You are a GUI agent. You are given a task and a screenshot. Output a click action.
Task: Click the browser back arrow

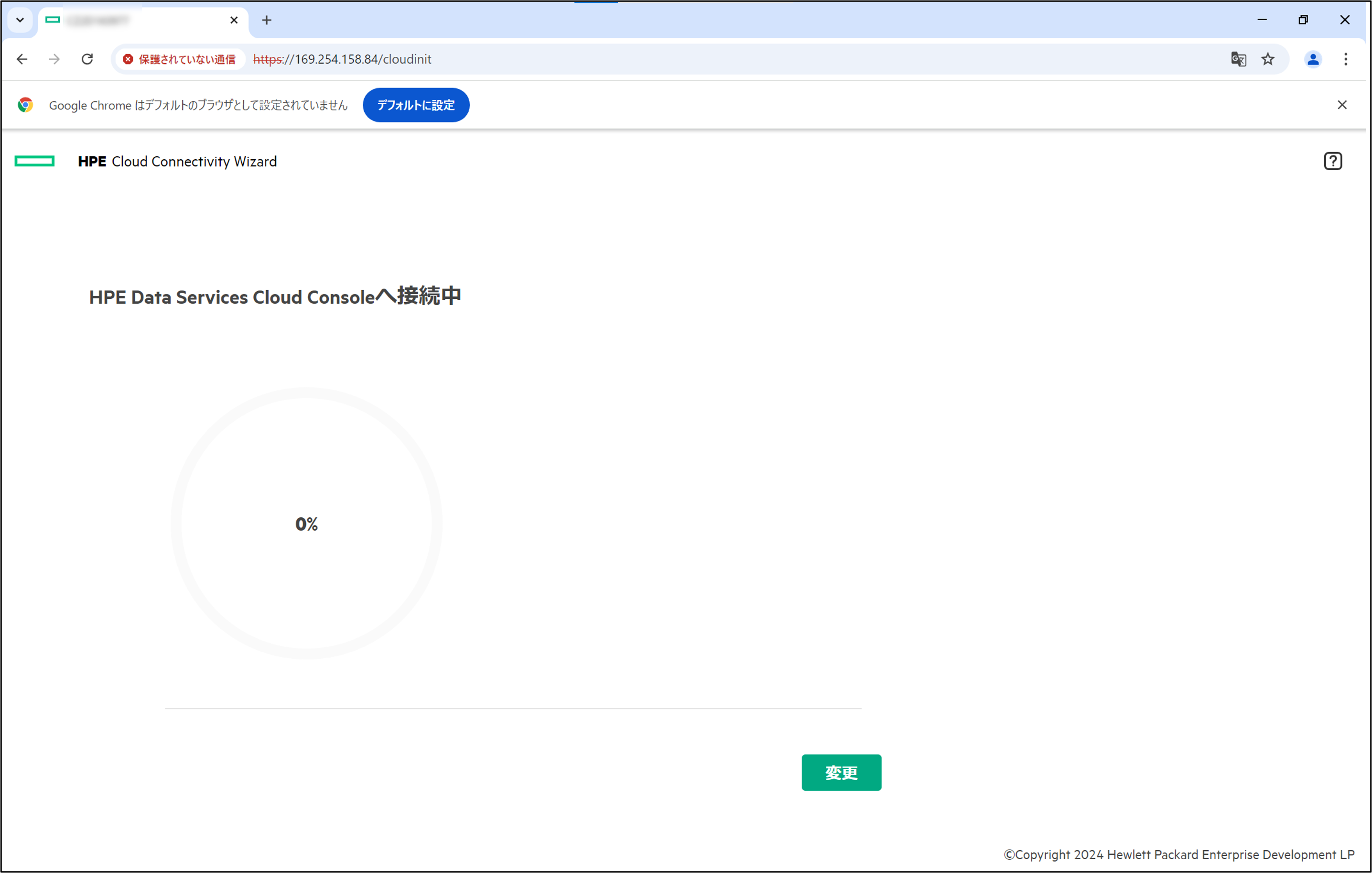coord(22,59)
